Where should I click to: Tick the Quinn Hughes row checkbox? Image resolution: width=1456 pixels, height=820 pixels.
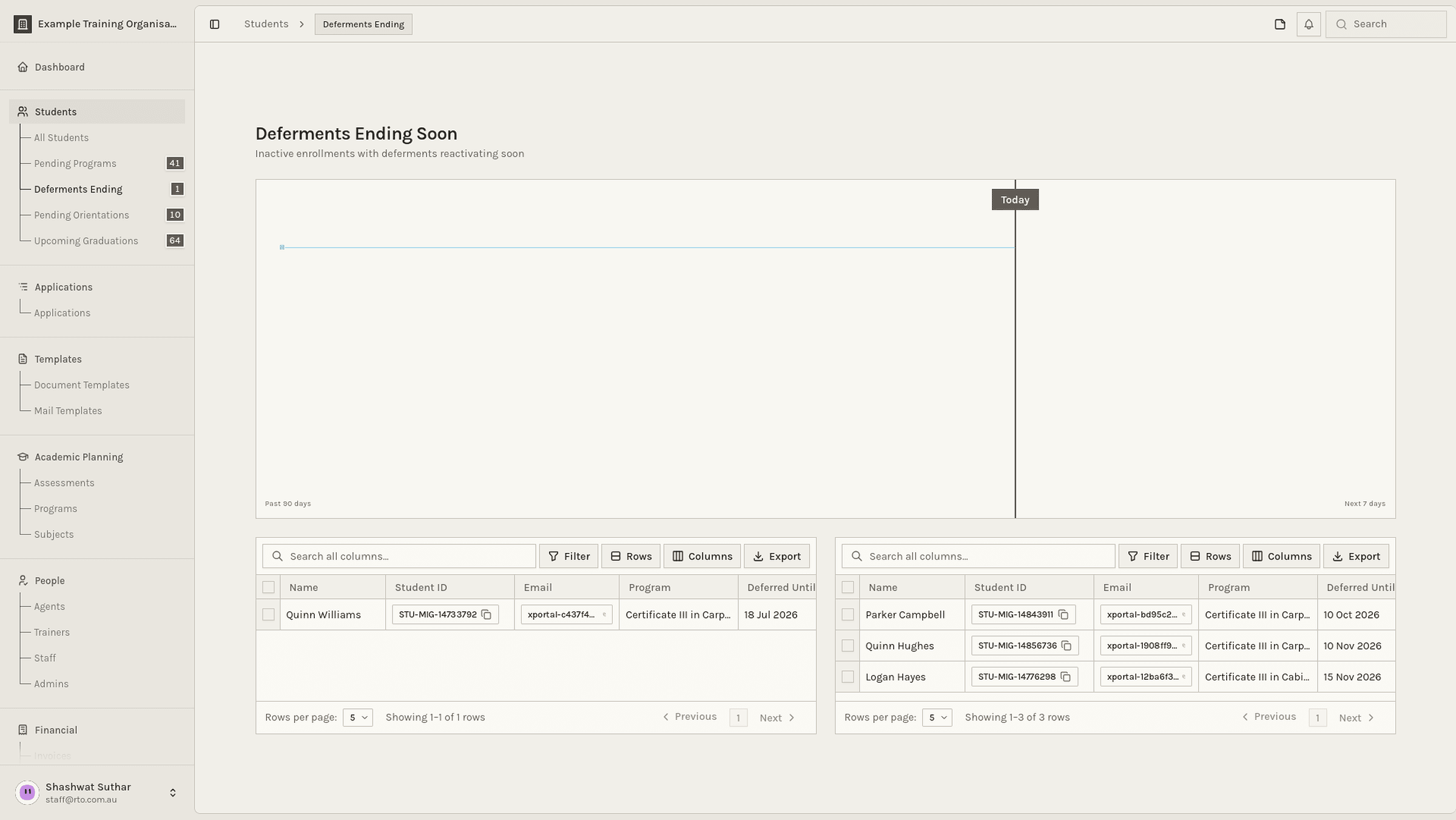click(848, 646)
